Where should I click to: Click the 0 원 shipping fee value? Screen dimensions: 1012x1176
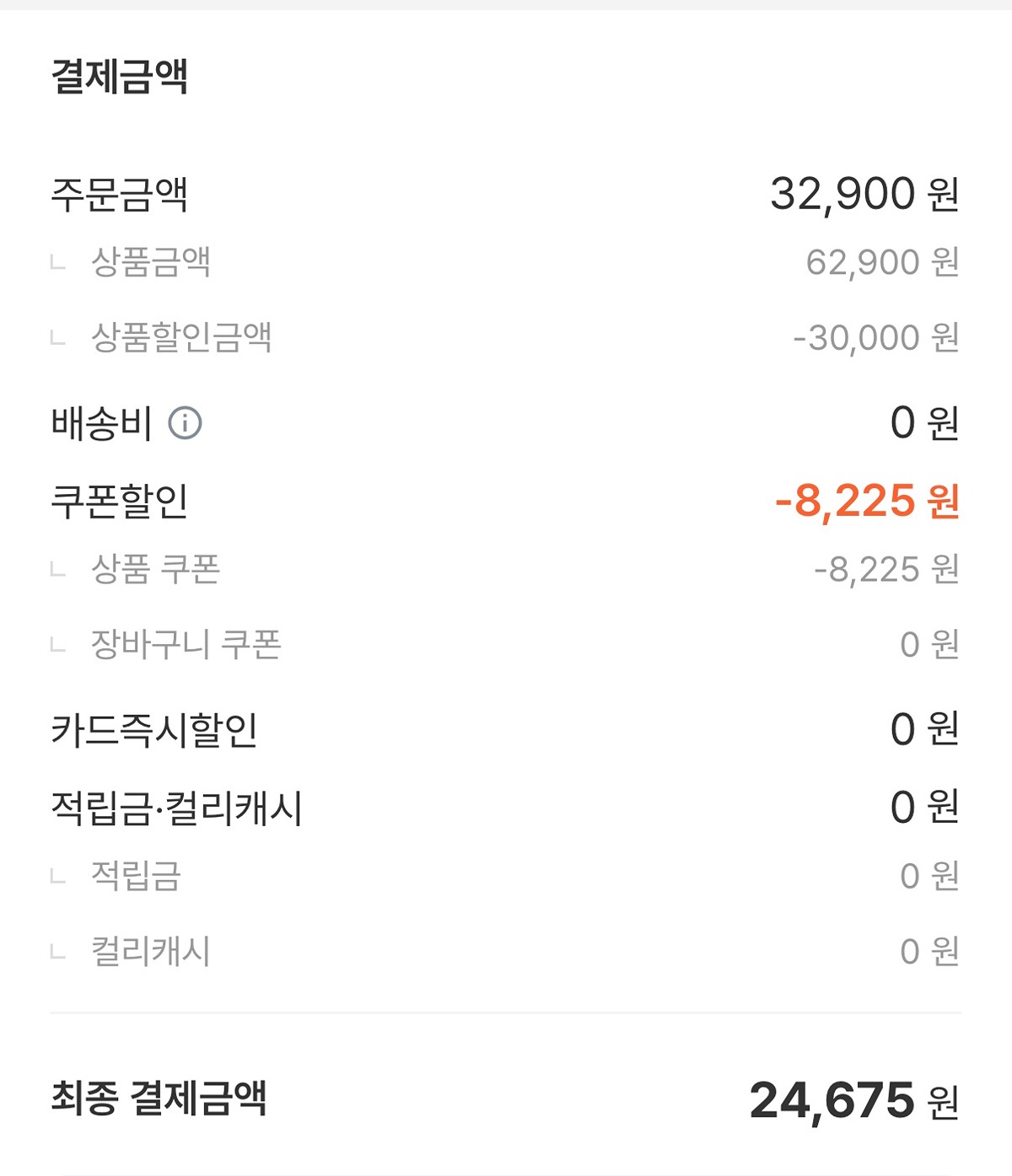tap(925, 422)
